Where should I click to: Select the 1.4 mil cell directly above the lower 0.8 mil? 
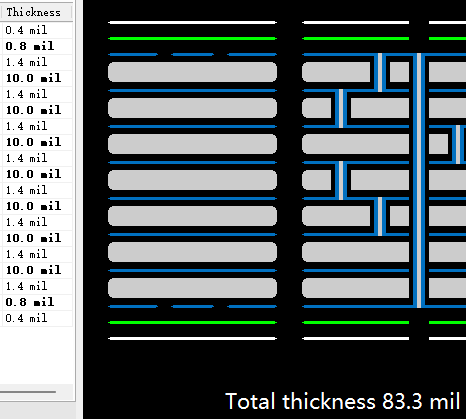point(36,286)
